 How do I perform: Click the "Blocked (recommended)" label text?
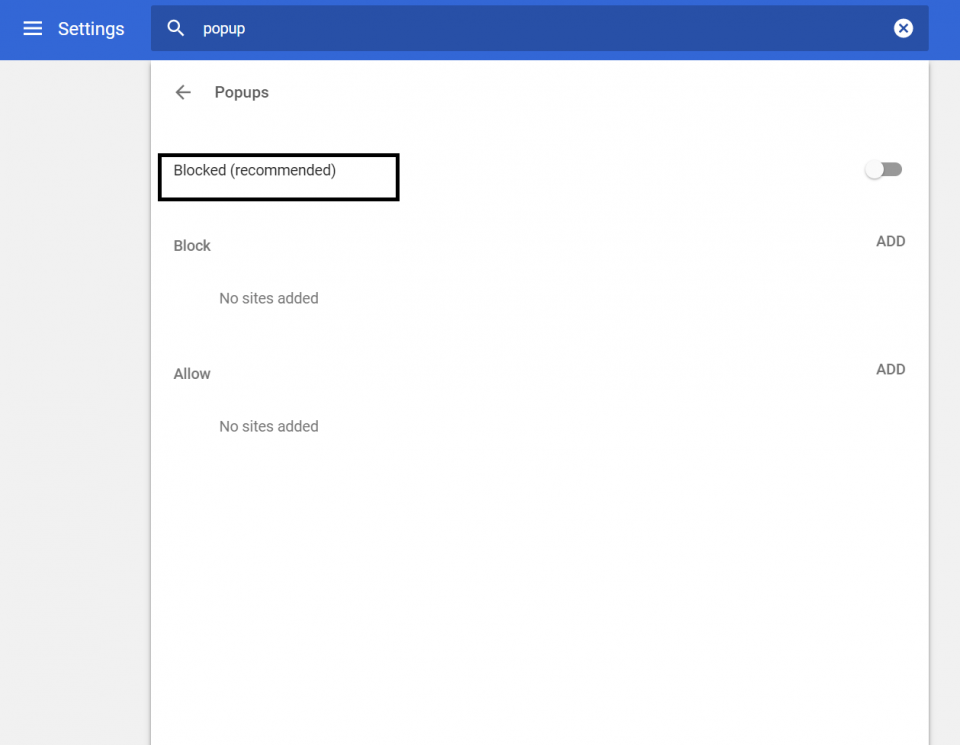255,171
